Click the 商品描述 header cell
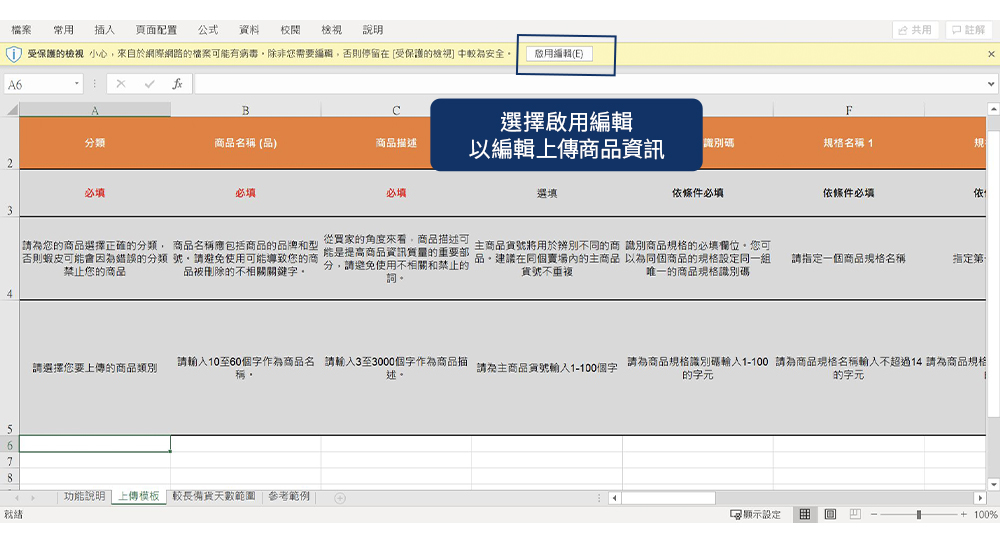Image resolution: width=1000 pixels, height=543 pixels. coord(396,143)
